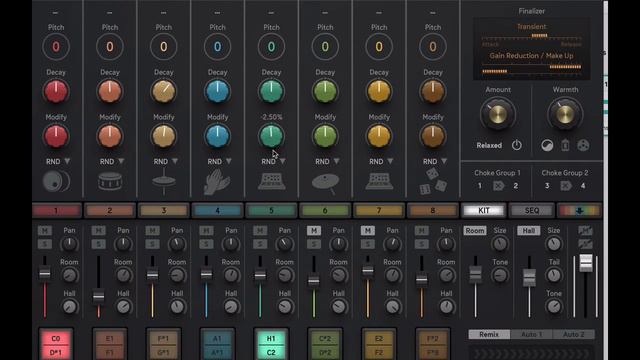Image resolution: width=640 pixels, height=360 pixels.
Task: Unmute channel 7 with its M button
Action: click(x=367, y=231)
